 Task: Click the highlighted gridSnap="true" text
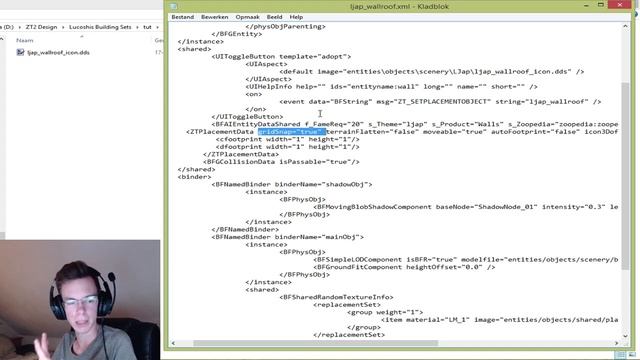click(x=291, y=132)
